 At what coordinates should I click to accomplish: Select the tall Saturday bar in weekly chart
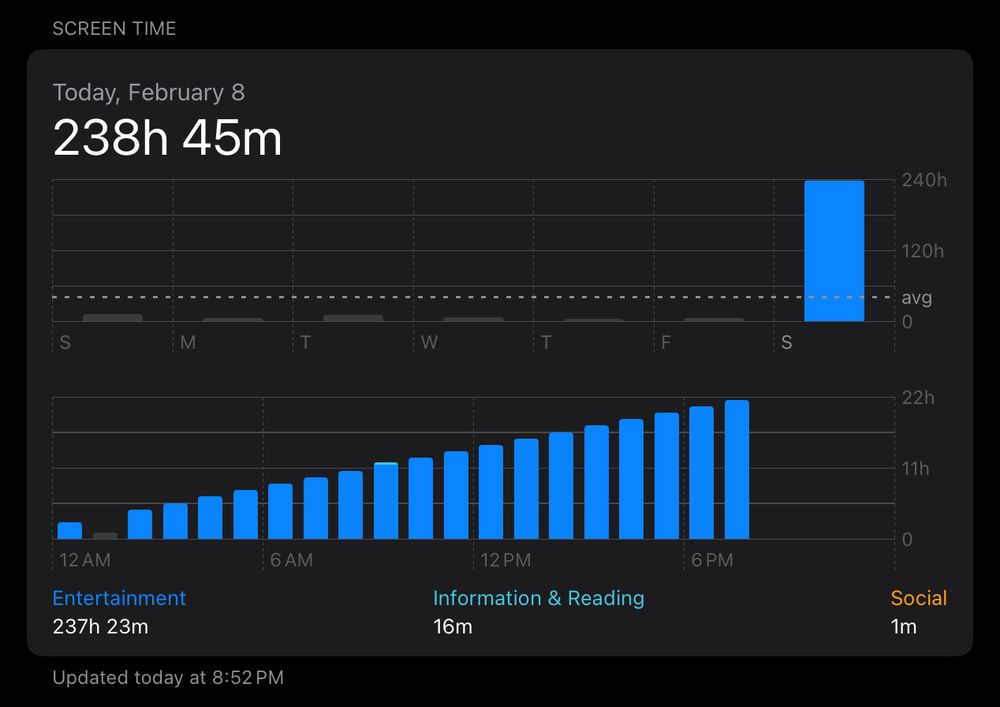pos(835,250)
